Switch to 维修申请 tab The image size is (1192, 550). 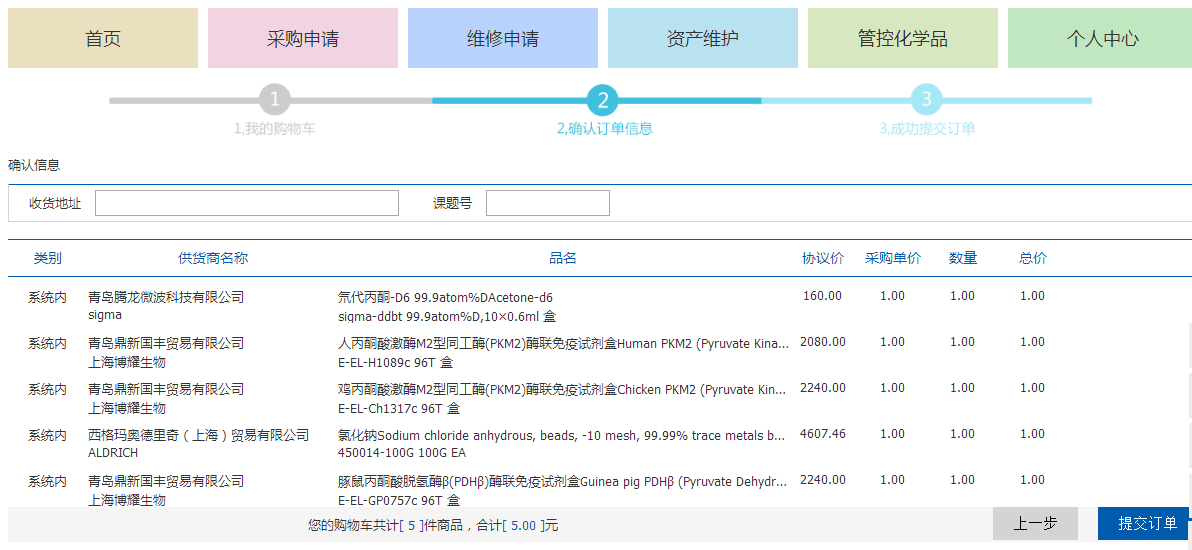click(x=502, y=38)
